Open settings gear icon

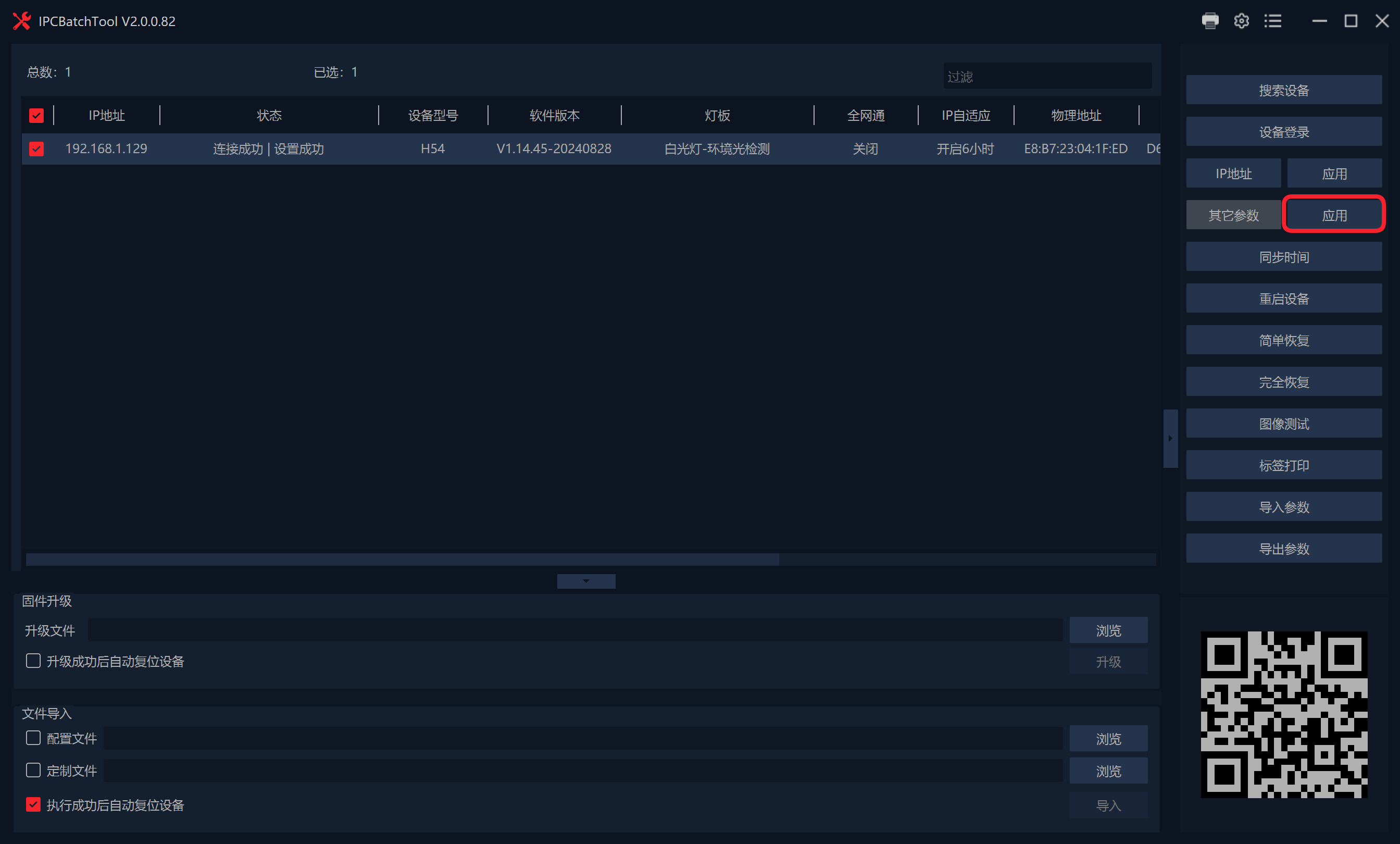click(1241, 21)
